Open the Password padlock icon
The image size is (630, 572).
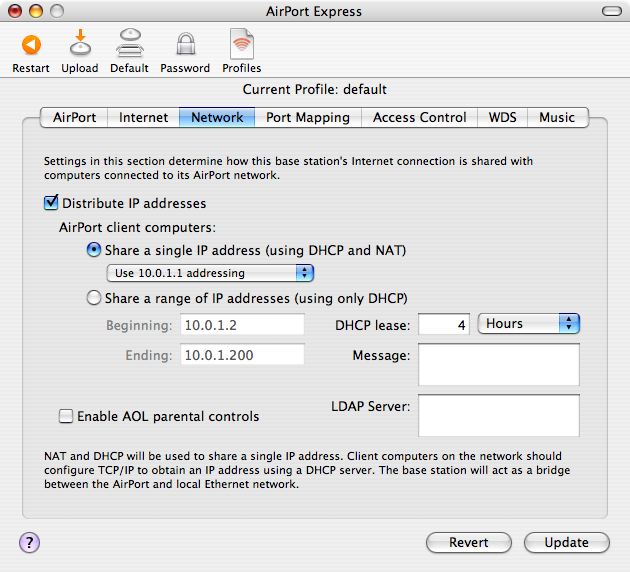click(185, 46)
